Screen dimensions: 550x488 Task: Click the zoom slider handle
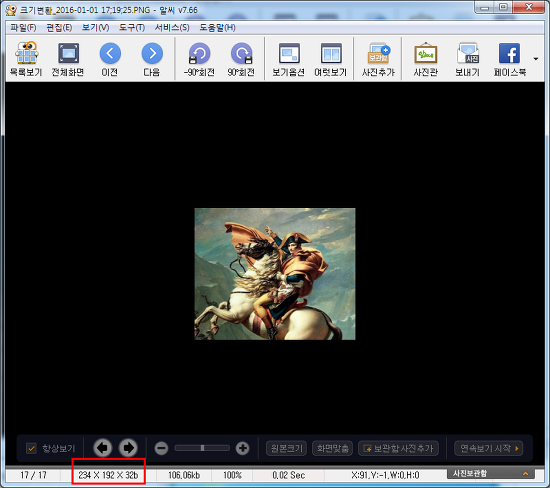coord(202,448)
